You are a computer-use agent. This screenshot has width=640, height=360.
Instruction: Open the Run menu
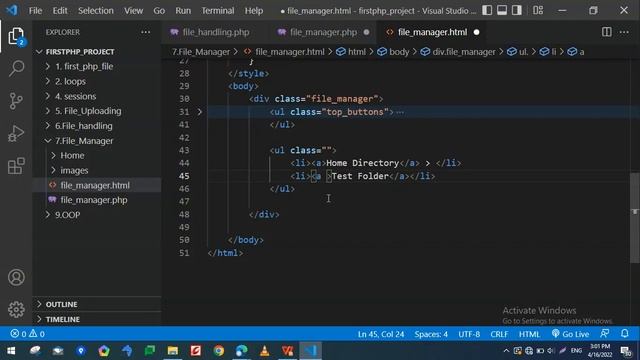tap(183, 11)
